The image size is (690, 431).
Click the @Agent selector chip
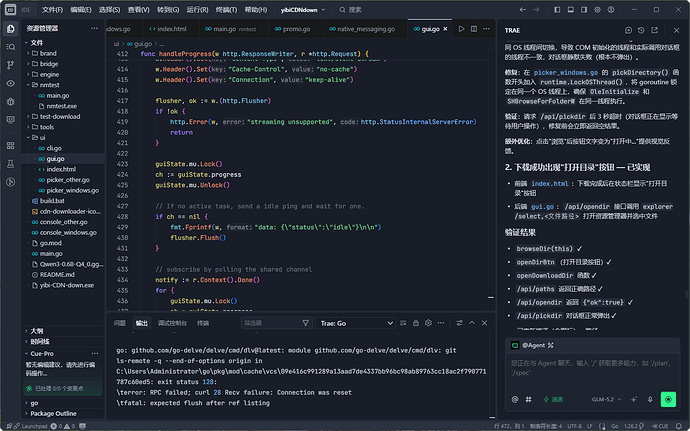click(532, 345)
